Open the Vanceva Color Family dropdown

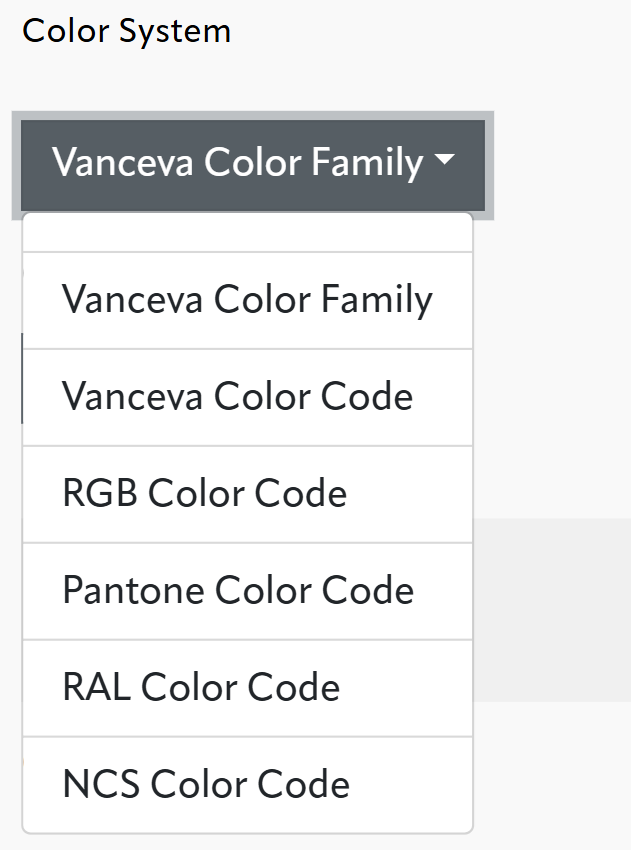[250, 163]
